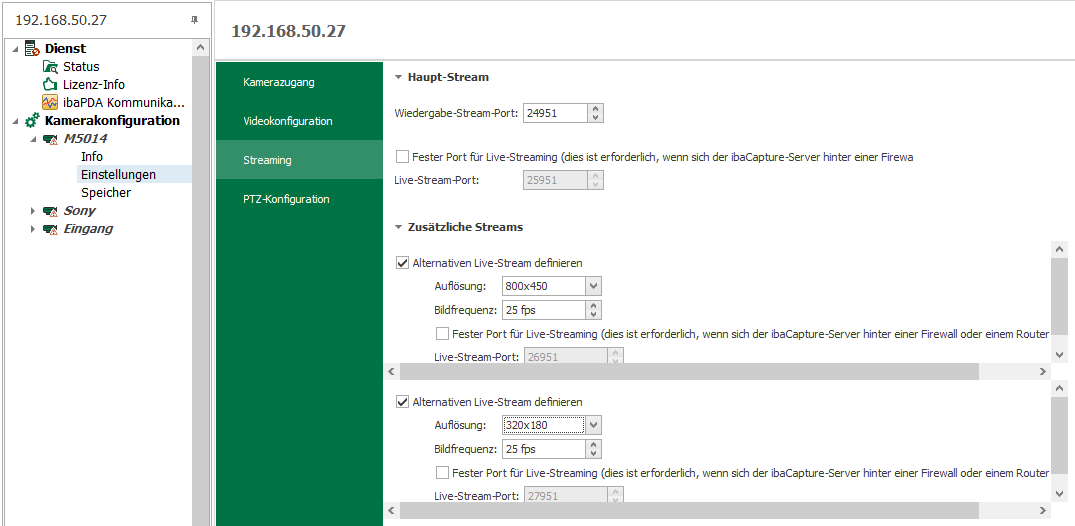This screenshot has height=526, width=1075.
Task: Click the pin icon in the panel header
Action: coord(194,20)
